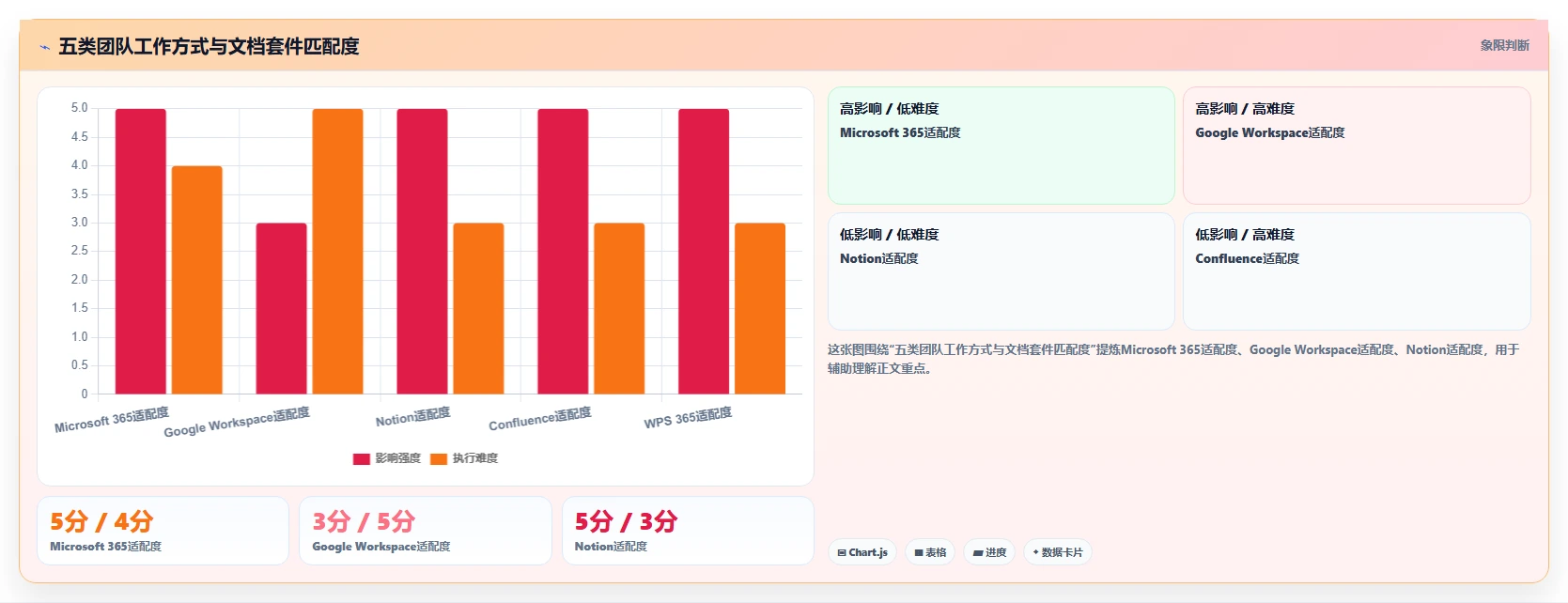
Task: Click the chart description paragraph text
Action: pos(1173,359)
